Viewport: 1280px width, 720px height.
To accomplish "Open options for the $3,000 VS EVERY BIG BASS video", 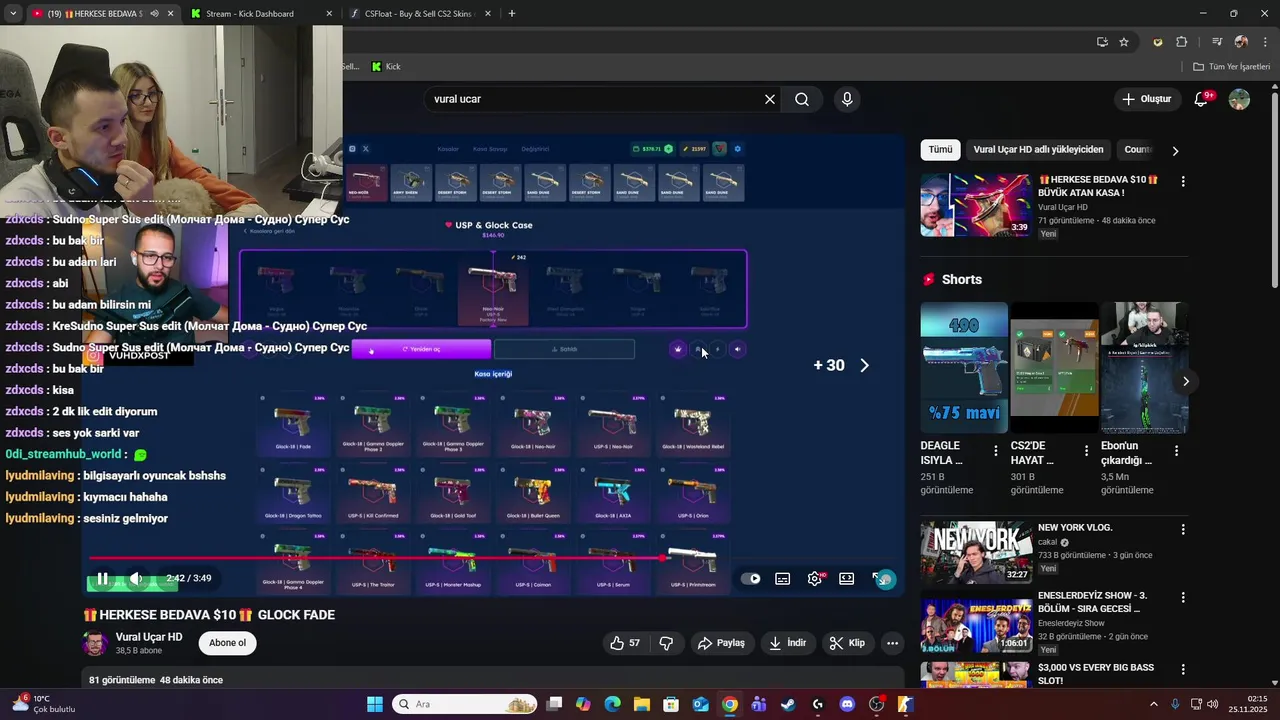I will point(1183,669).
